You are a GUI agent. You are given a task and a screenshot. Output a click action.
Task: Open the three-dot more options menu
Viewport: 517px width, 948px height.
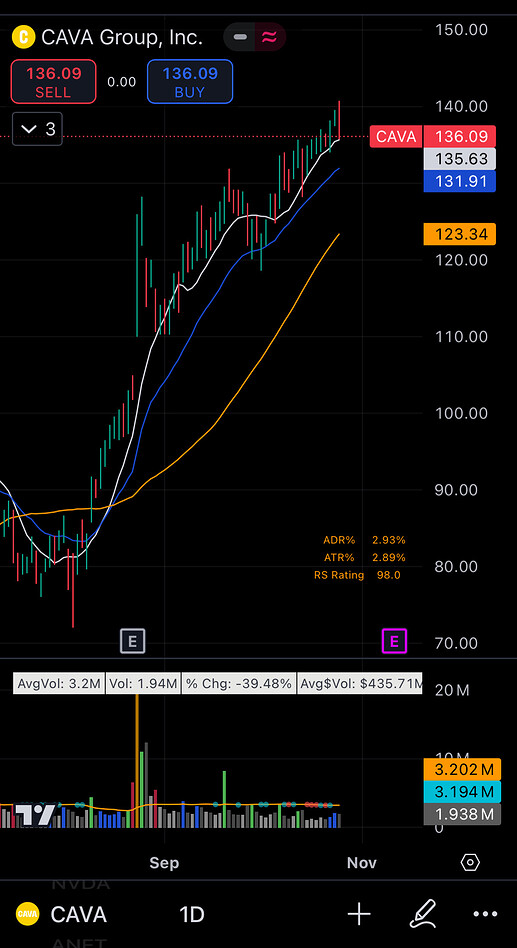[486, 914]
